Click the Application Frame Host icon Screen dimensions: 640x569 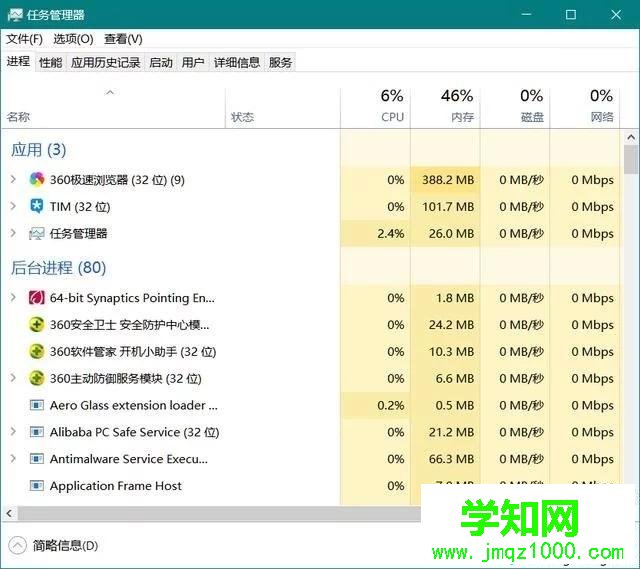pos(37,486)
